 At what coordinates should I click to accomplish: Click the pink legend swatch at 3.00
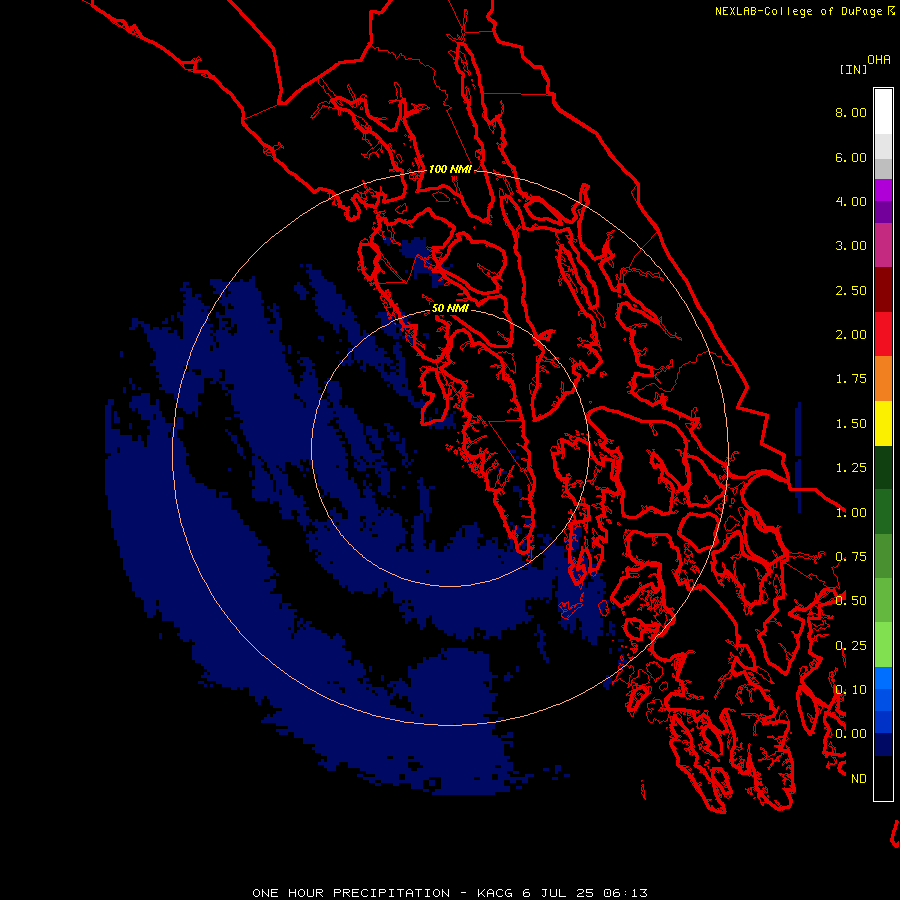[883, 245]
